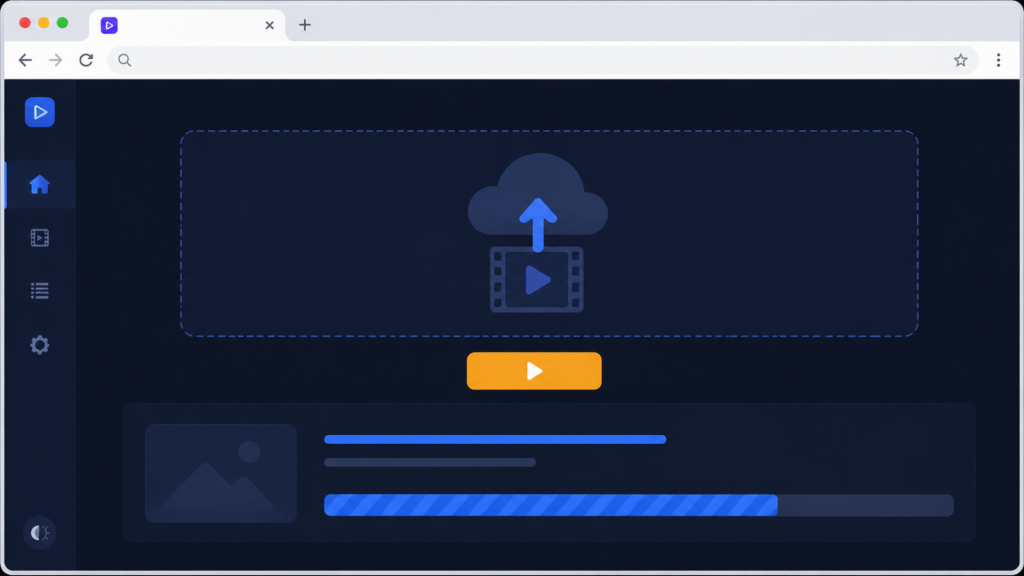The height and width of the screenshot is (576, 1024).
Task: Click the search icon in the address bar
Action: (125, 60)
